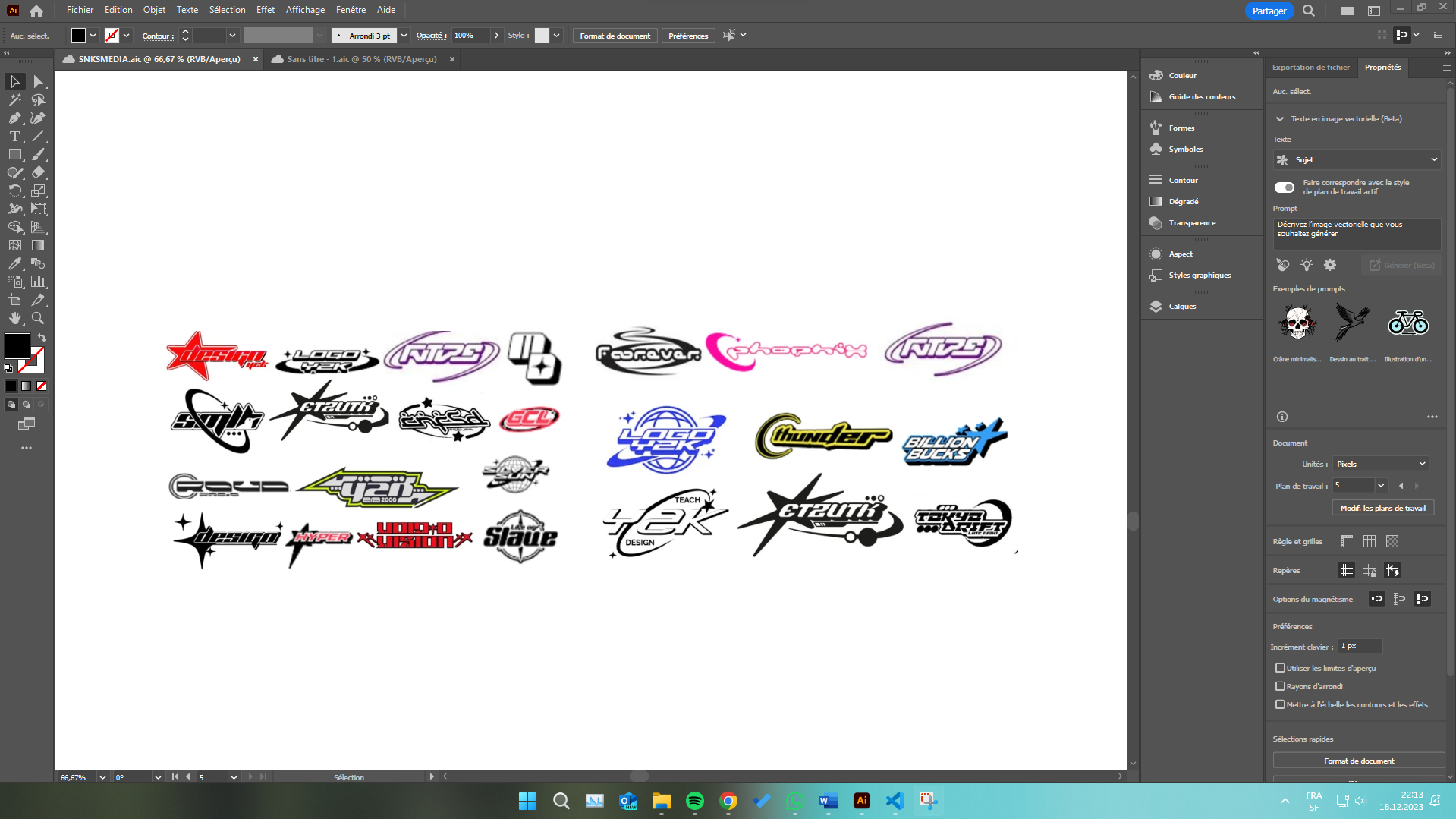The image size is (1456, 819).
Task: Show the rulers icon in Règle et grilles
Action: pos(1347,541)
